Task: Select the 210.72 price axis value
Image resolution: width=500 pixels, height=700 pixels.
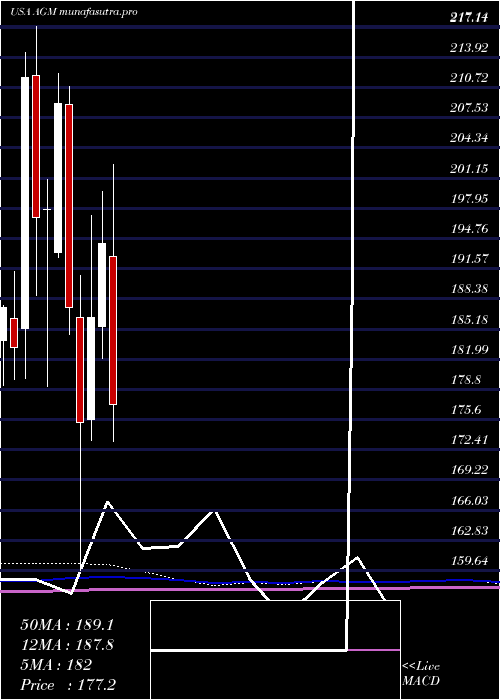Action: click(470, 78)
